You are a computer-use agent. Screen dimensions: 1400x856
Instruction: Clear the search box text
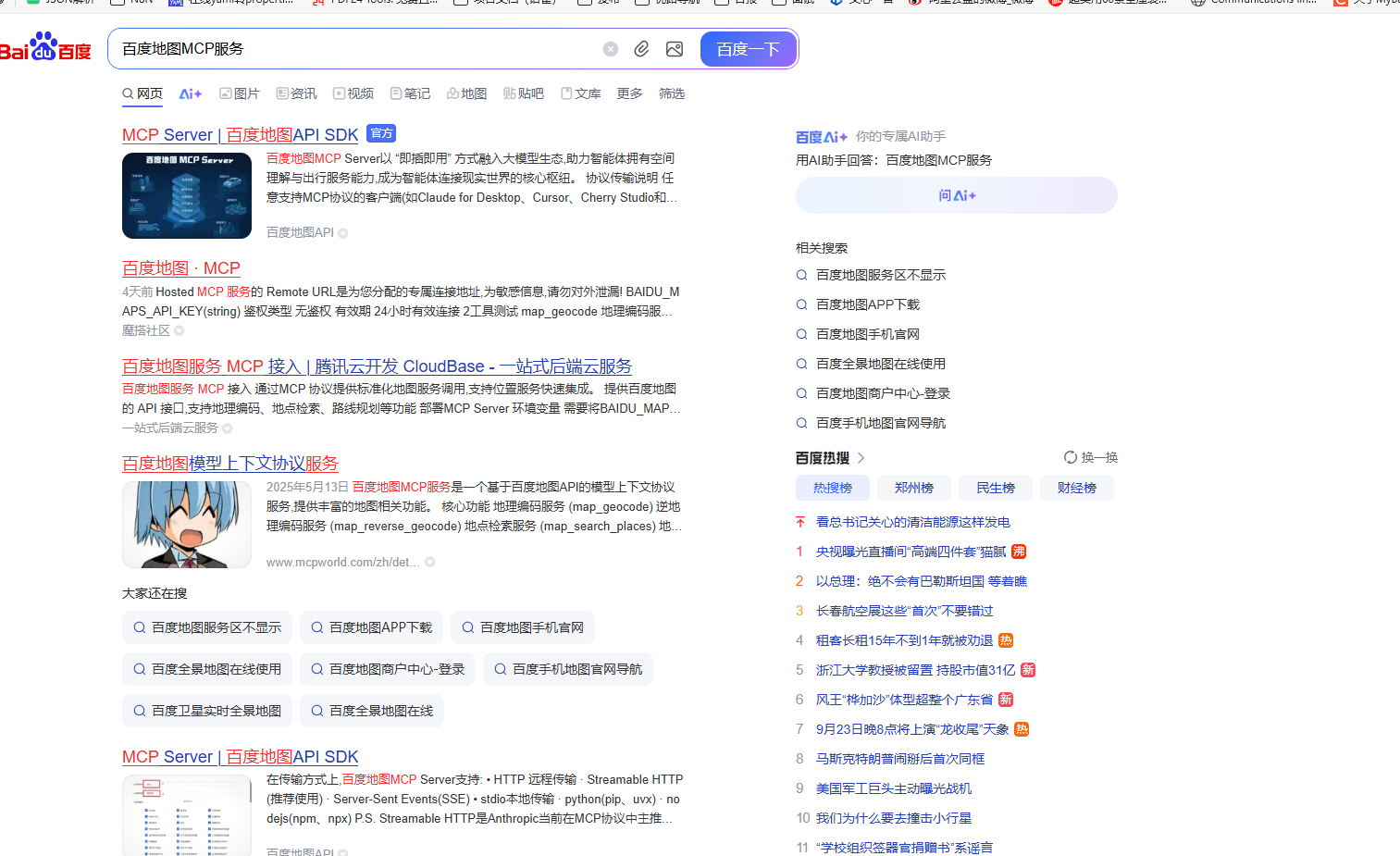click(611, 49)
